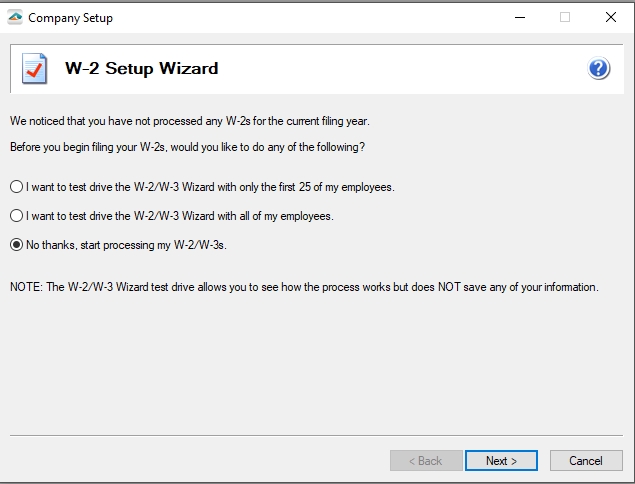
Task: Click the 'Before you begin filing your W-2s' question
Action: (188, 147)
